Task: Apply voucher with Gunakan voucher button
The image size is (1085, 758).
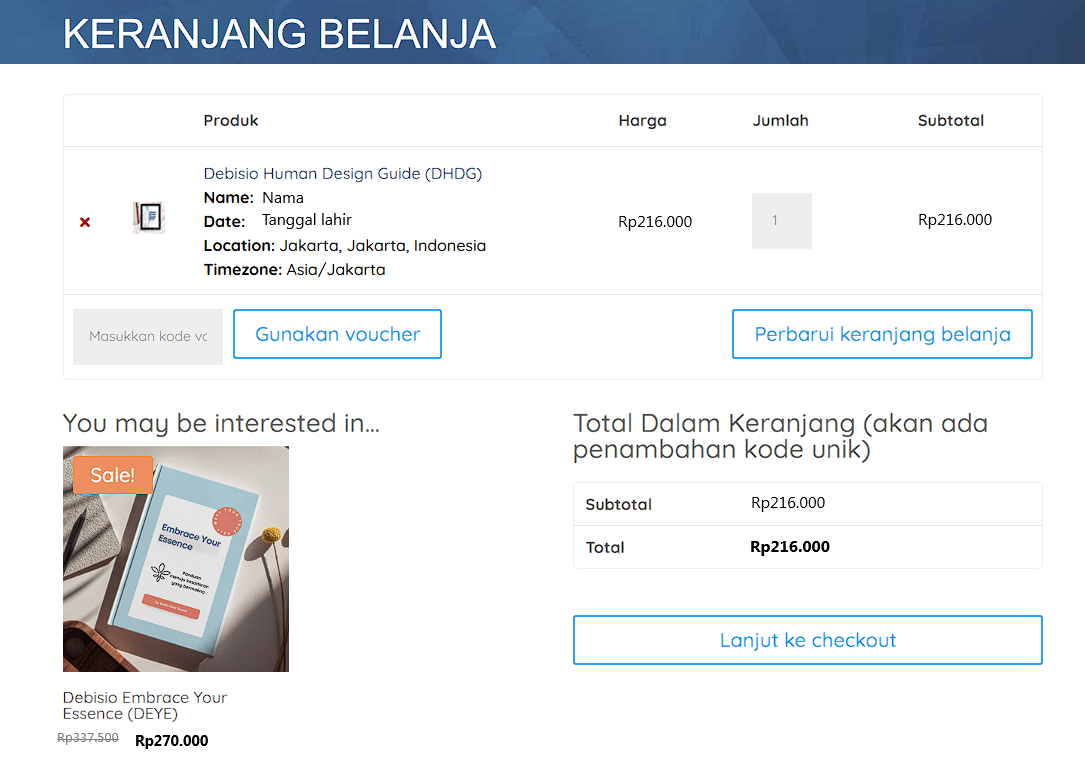Action: [338, 334]
